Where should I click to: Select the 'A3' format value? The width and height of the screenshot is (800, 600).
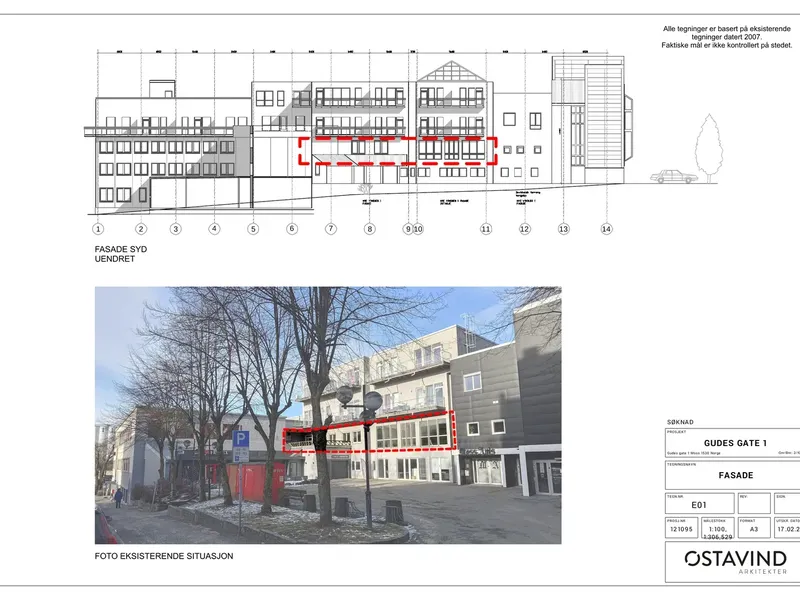click(x=754, y=529)
